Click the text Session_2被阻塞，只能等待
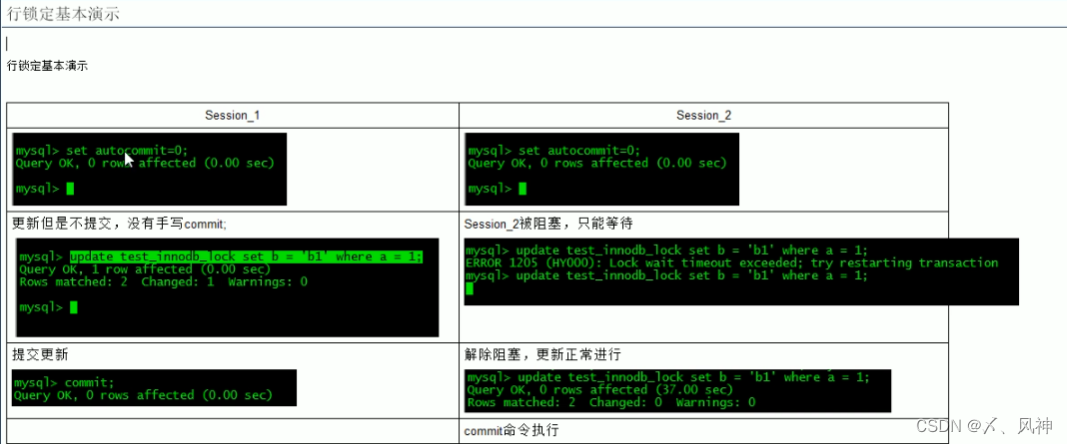This screenshot has width=1067, height=444. click(x=550, y=224)
